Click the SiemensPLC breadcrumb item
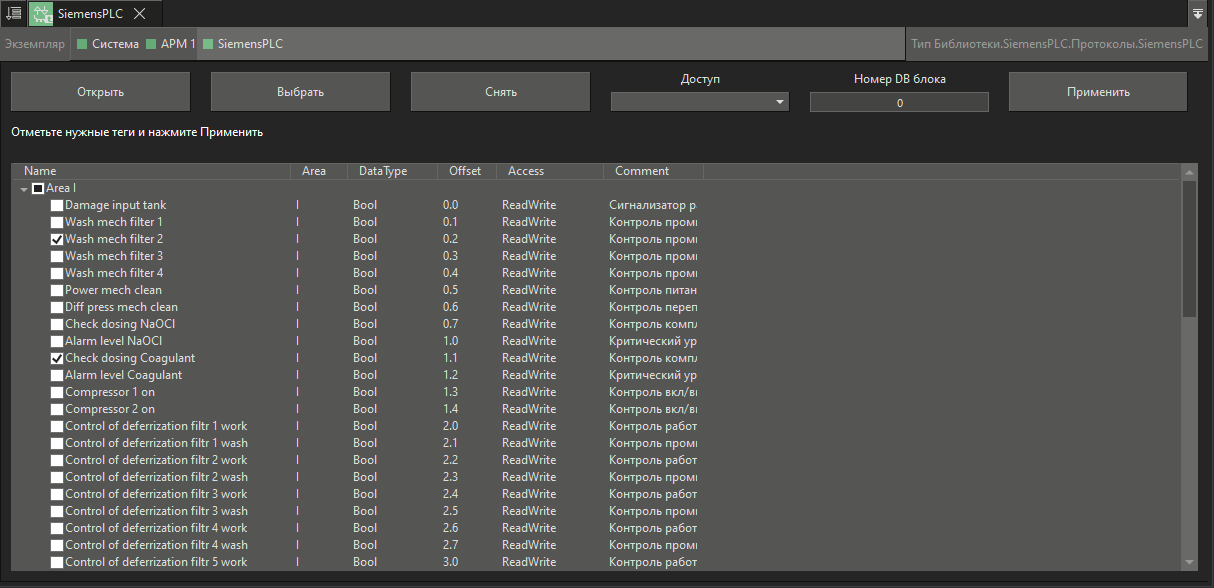The image size is (1214, 588). (243, 44)
